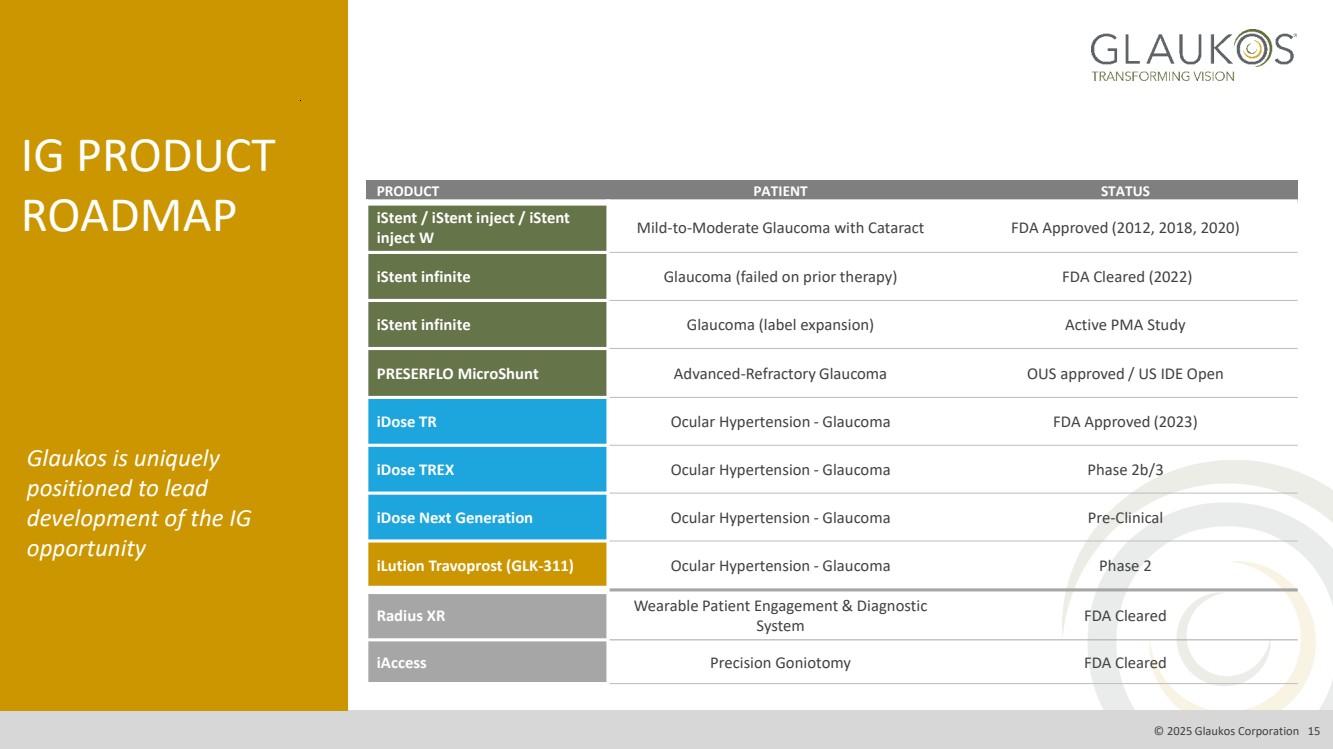Click the FDA Cleared (2022) status
The image size is (1333, 749).
coord(1126,277)
